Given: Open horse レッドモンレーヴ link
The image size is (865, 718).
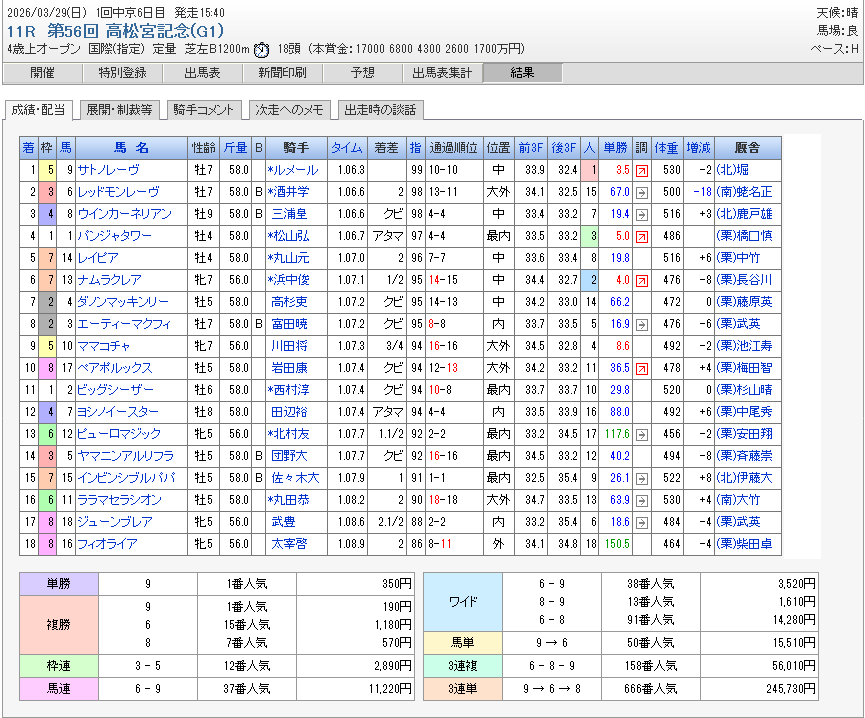Looking at the screenshot, I should [119, 192].
